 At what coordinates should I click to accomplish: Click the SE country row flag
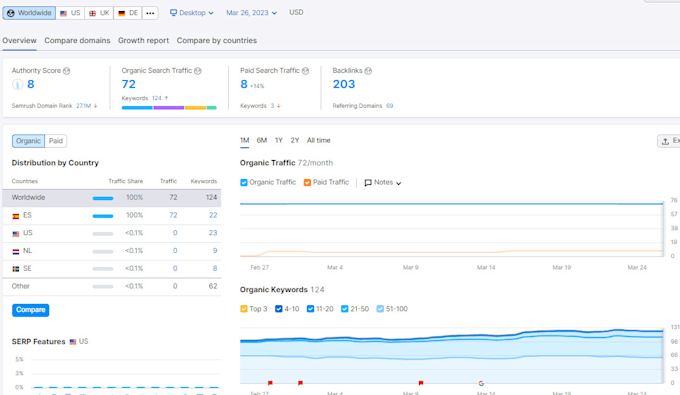16,269
